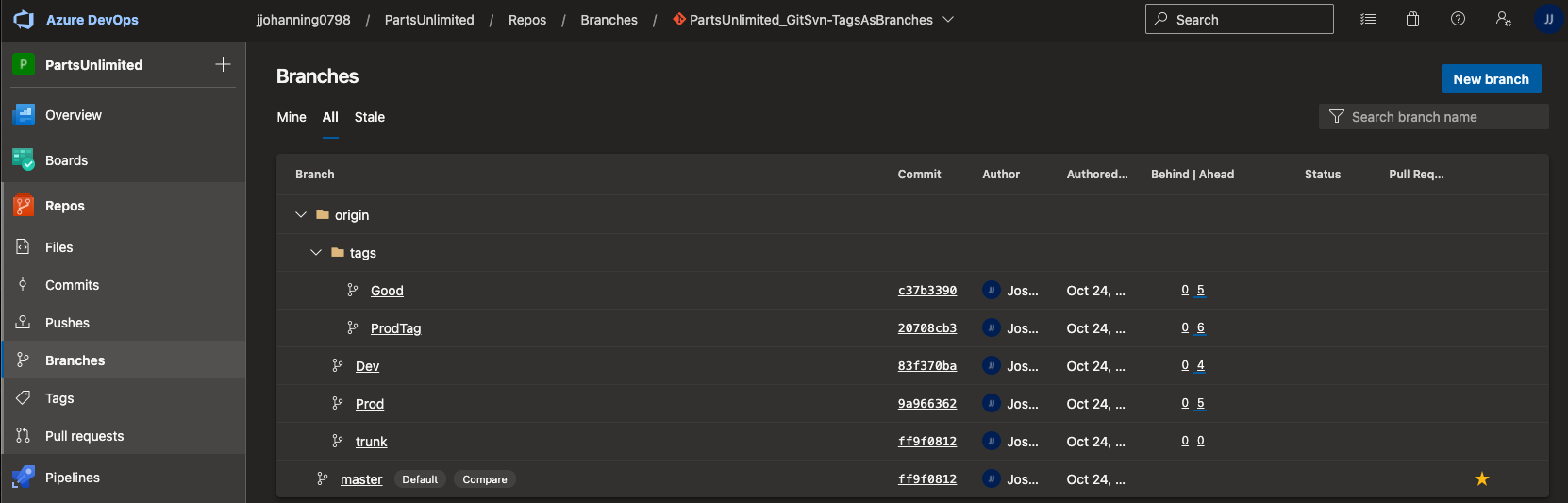1568x503 pixels.
Task: Collapse the tags folder
Action: 316,253
